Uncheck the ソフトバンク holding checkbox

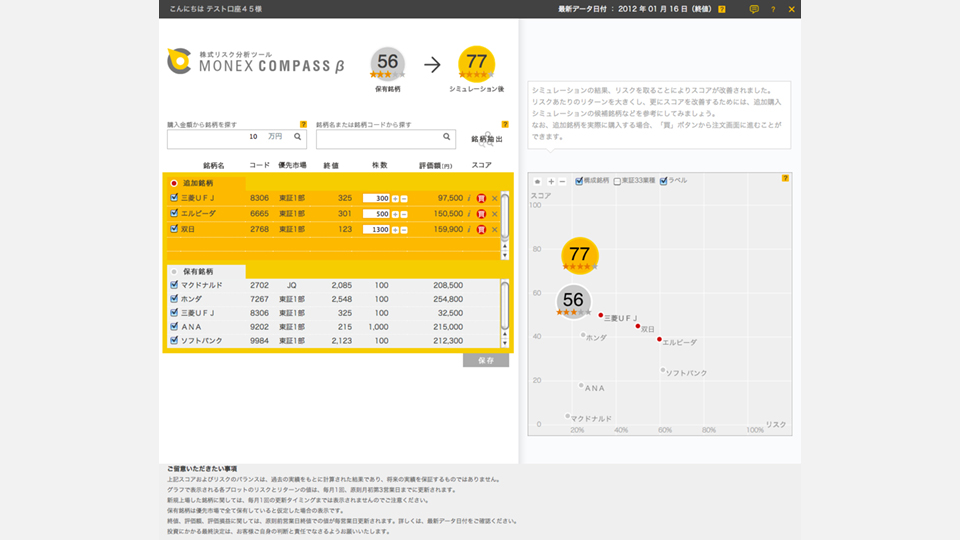[174, 340]
